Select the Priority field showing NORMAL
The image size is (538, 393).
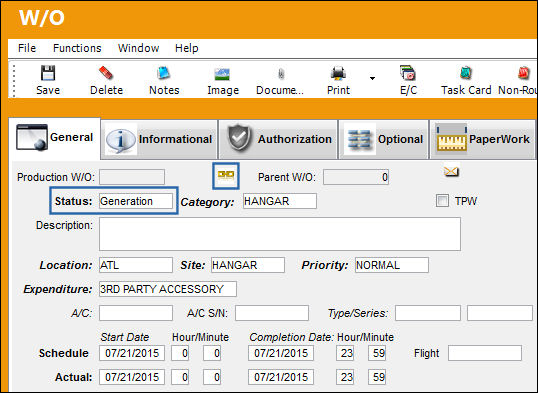click(x=391, y=265)
